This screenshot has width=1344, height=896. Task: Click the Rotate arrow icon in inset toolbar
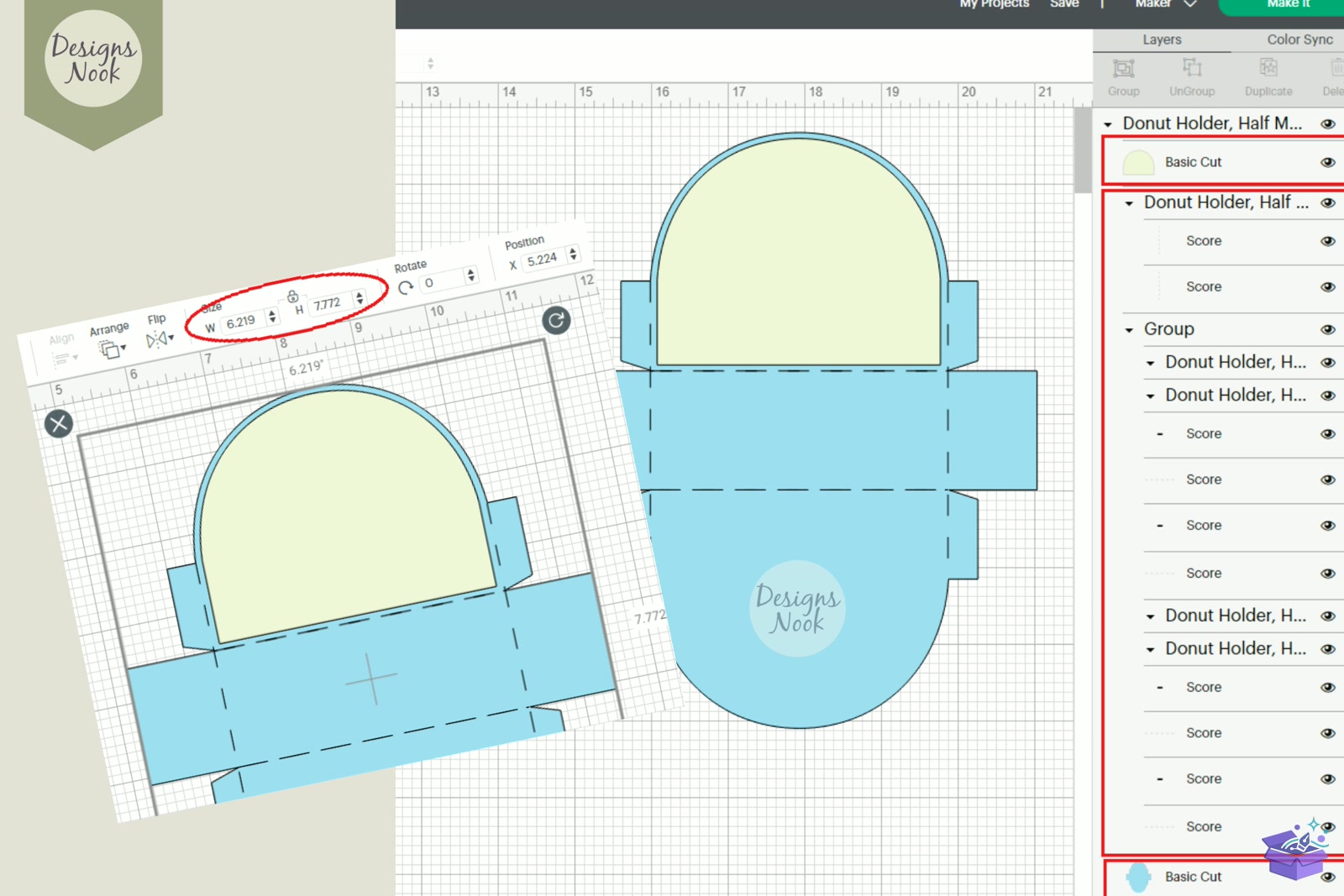pos(406,288)
